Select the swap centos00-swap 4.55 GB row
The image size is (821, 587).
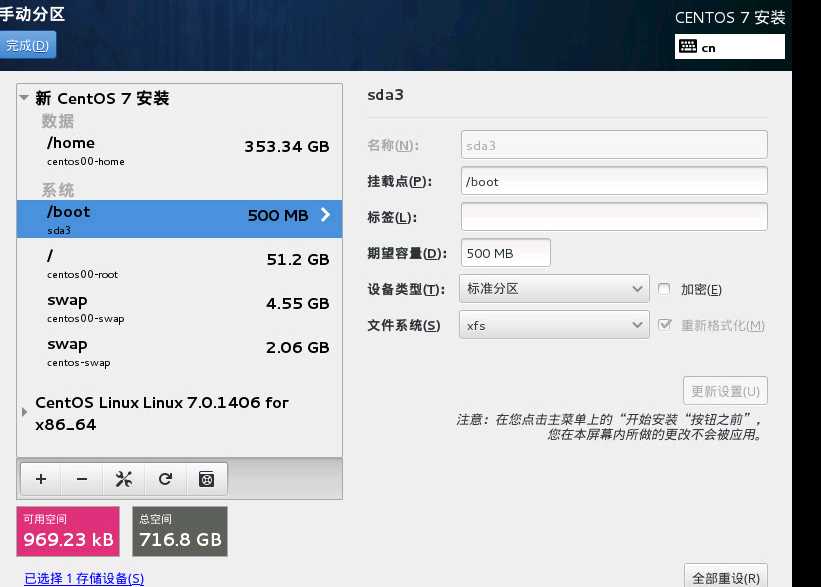coord(180,308)
